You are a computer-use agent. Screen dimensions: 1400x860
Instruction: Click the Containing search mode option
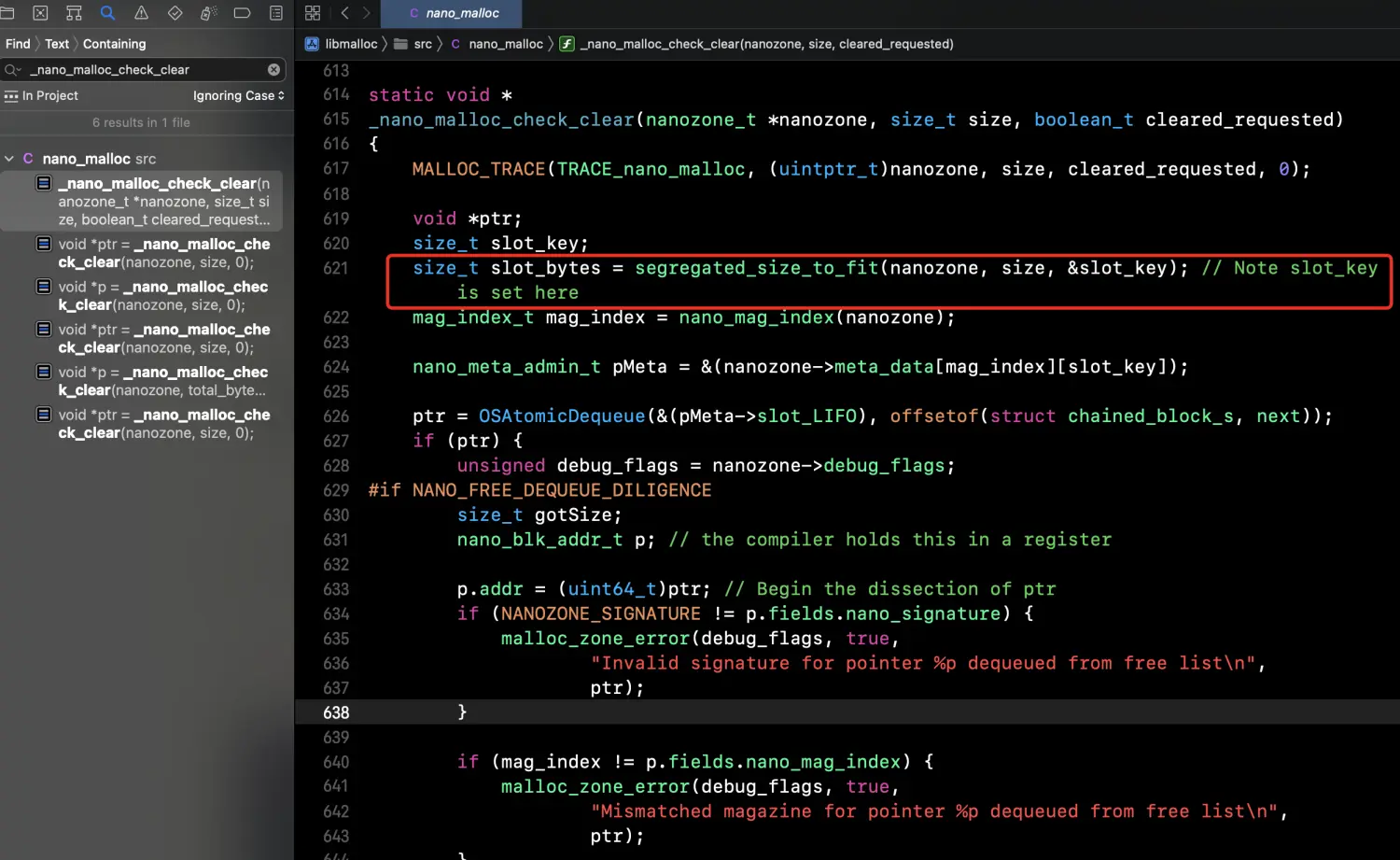[x=114, y=44]
